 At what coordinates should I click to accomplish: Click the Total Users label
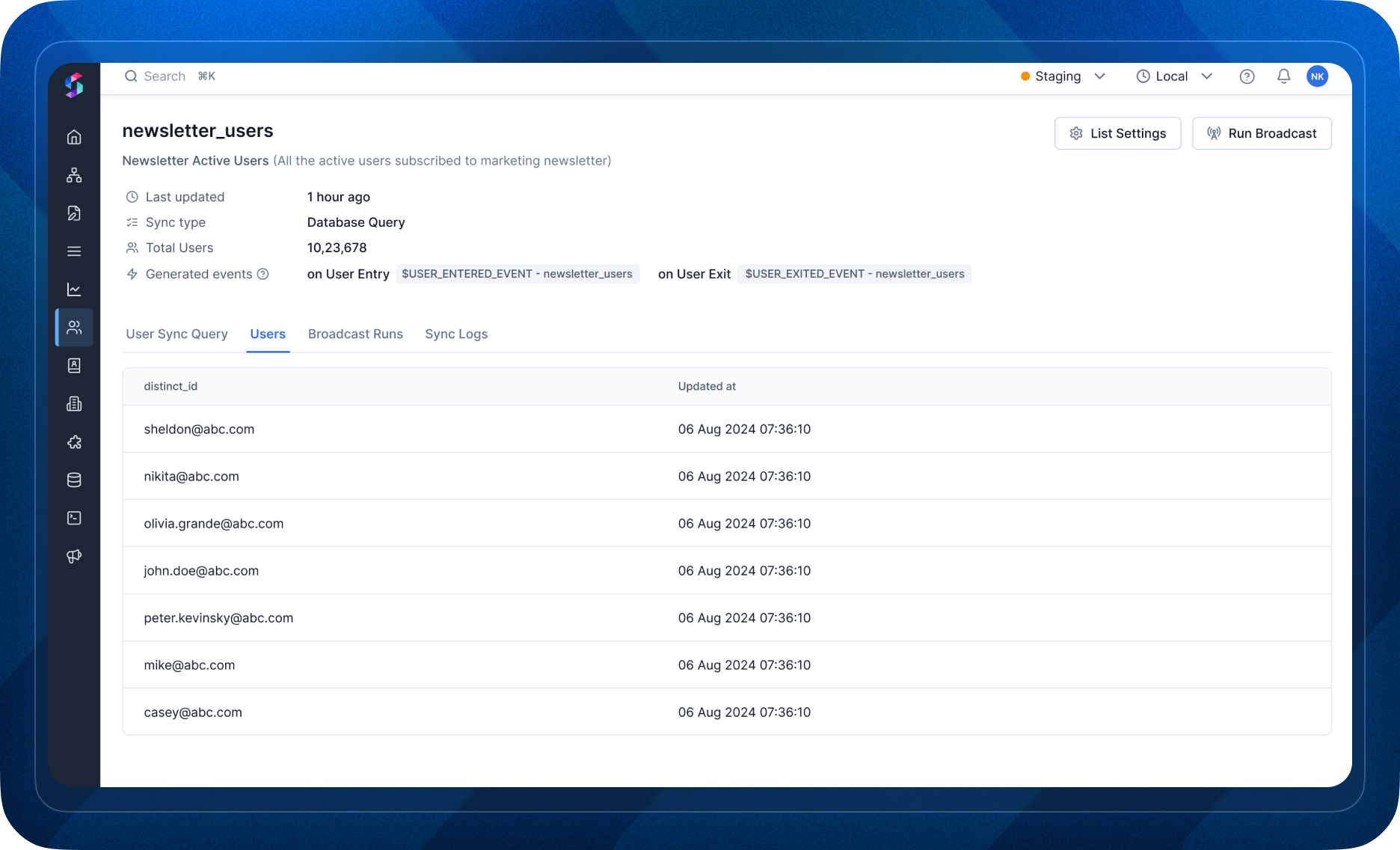[179, 248]
